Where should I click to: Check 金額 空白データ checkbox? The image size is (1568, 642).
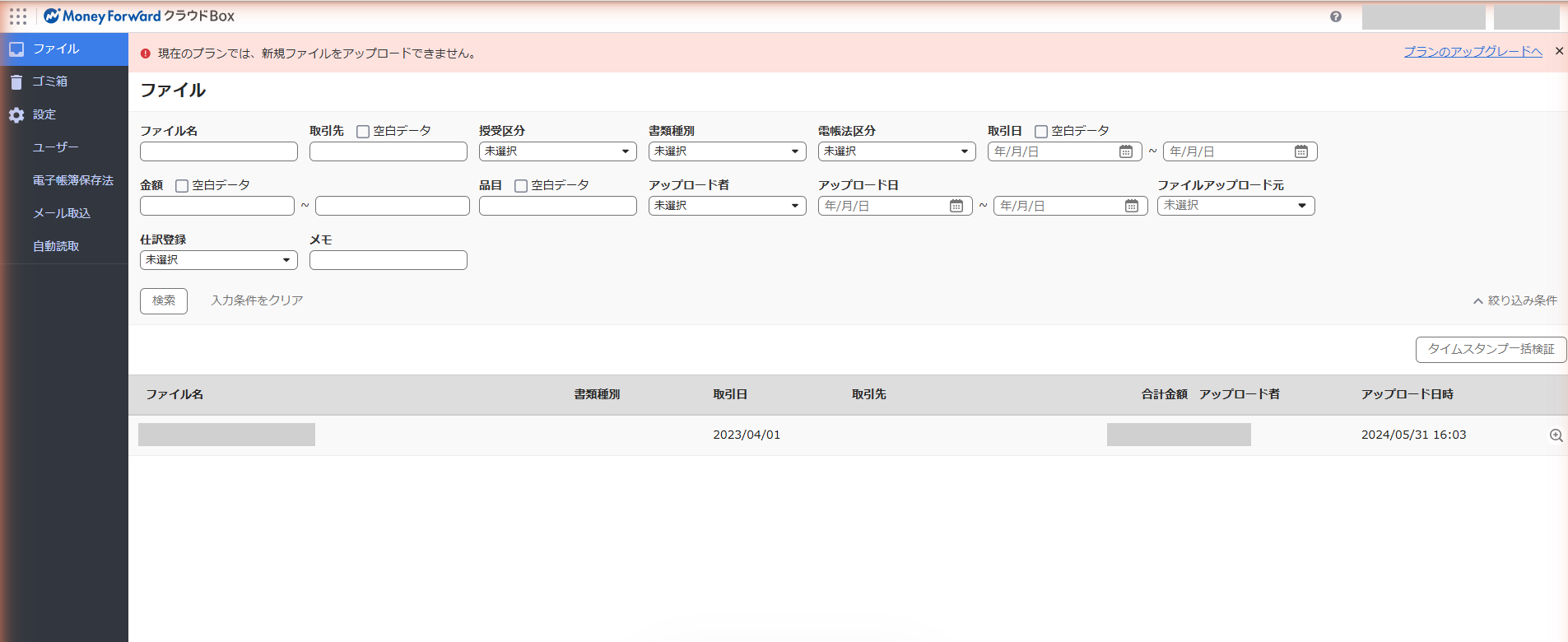182,186
